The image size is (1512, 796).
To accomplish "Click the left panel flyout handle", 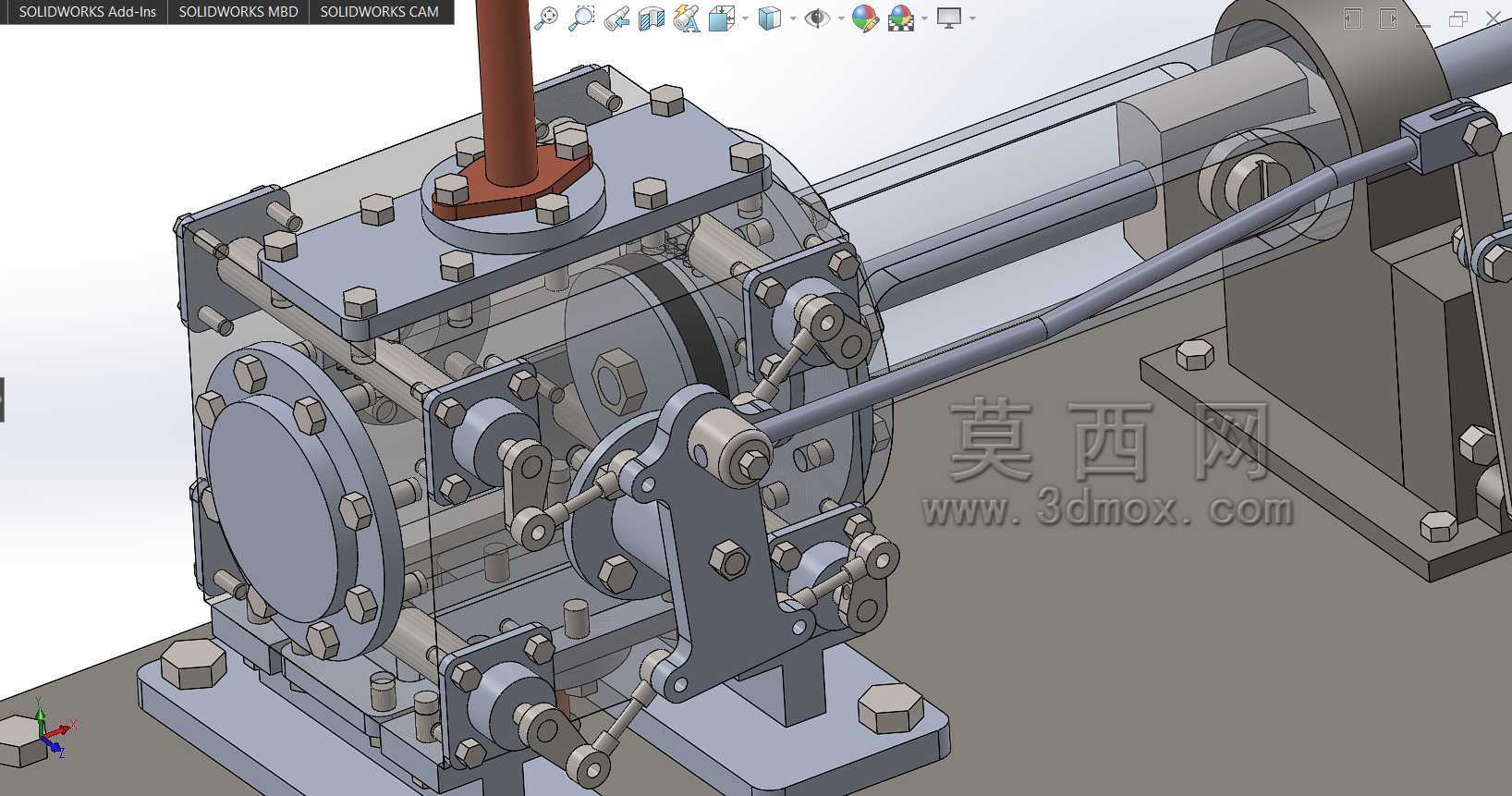I will click(2, 399).
